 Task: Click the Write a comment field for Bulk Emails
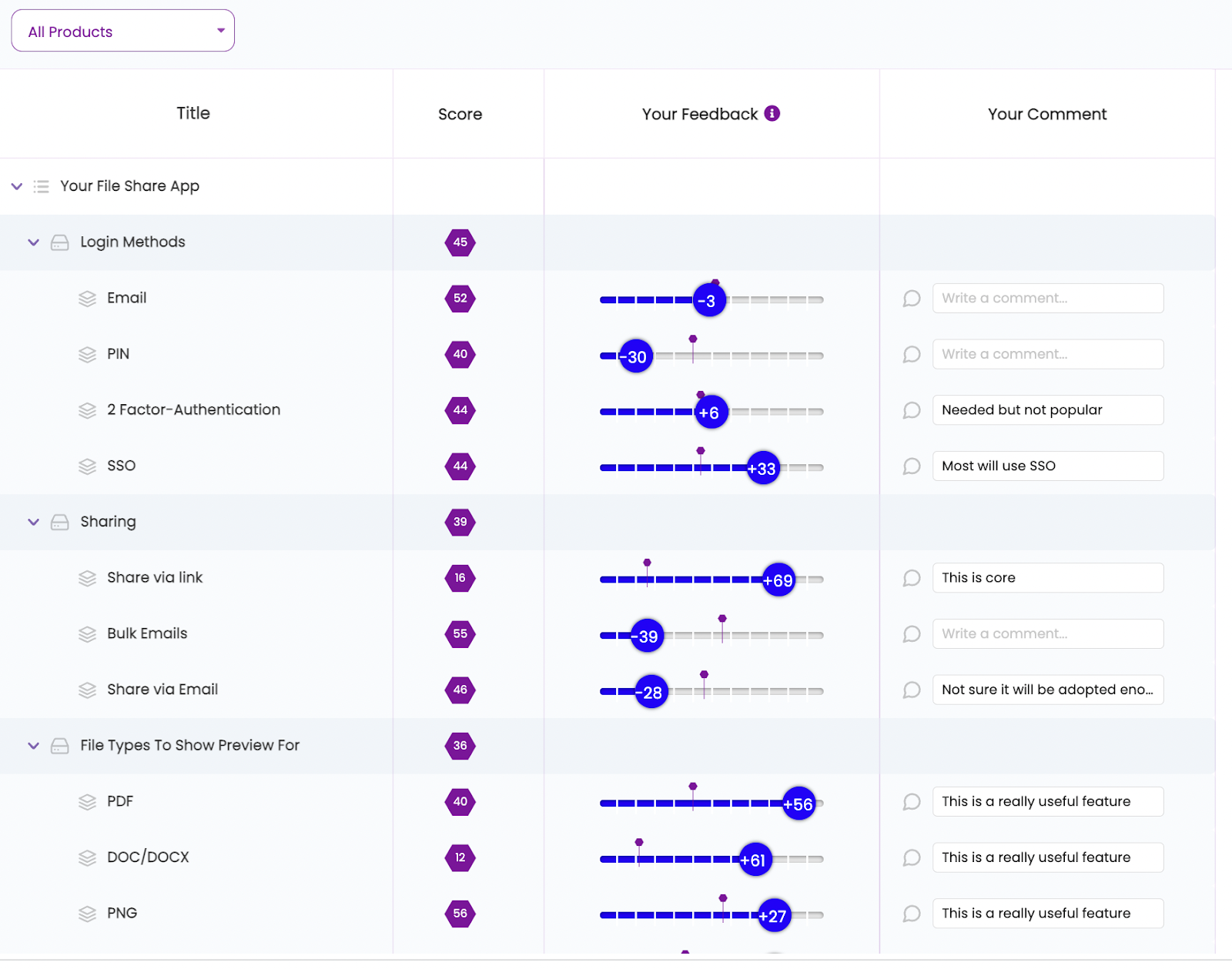[x=1047, y=633]
